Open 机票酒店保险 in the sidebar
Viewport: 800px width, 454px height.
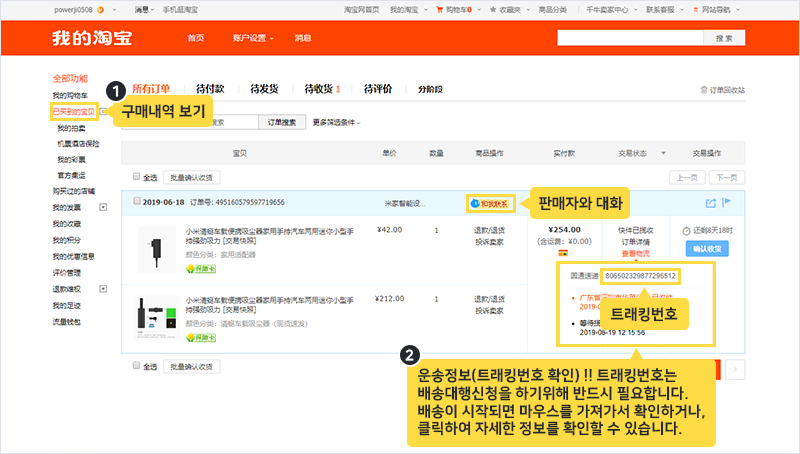[79, 144]
